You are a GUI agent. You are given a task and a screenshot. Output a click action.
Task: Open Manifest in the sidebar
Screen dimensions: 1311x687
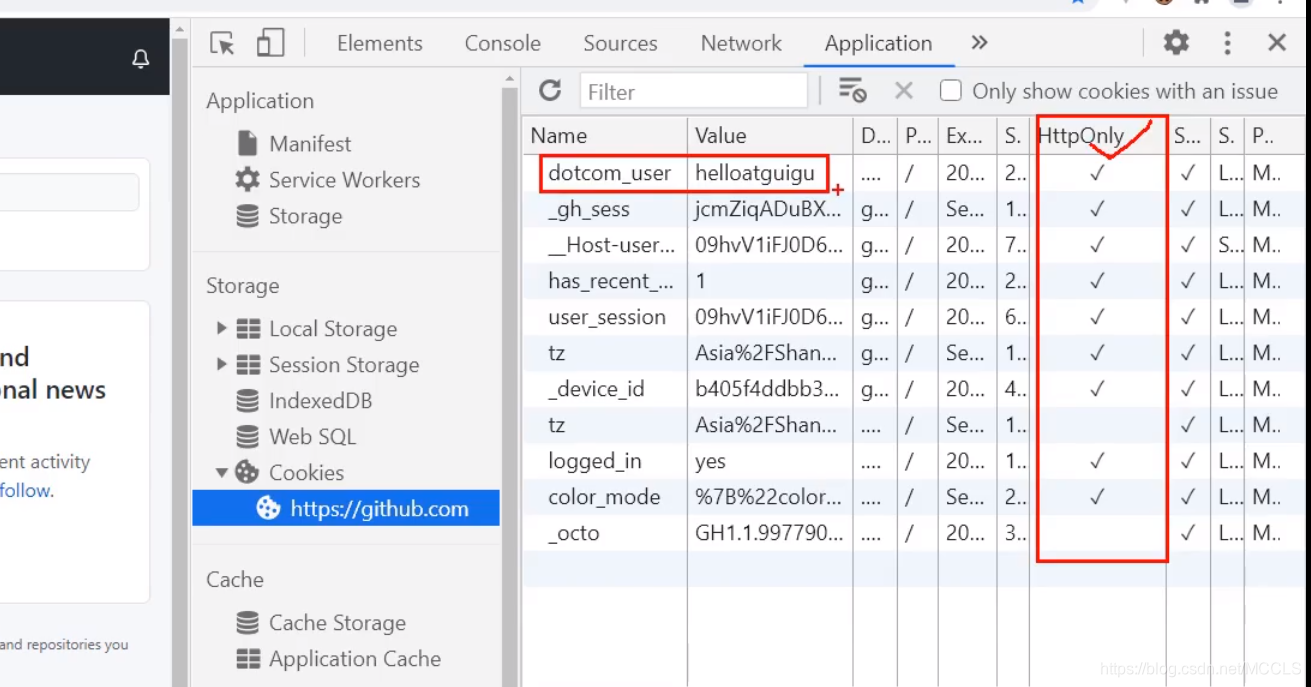coord(310,143)
